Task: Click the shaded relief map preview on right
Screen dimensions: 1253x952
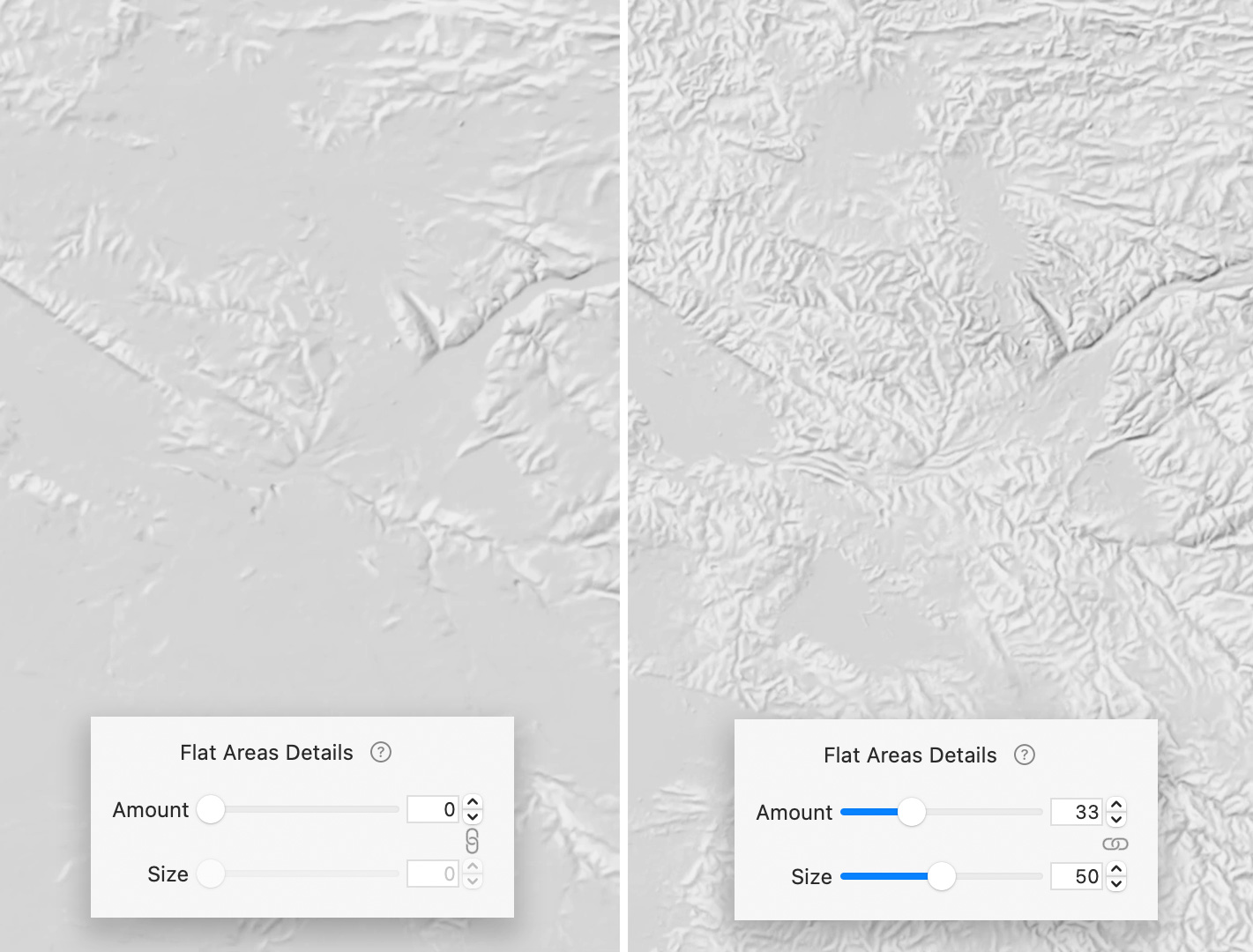Action: (x=940, y=353)
